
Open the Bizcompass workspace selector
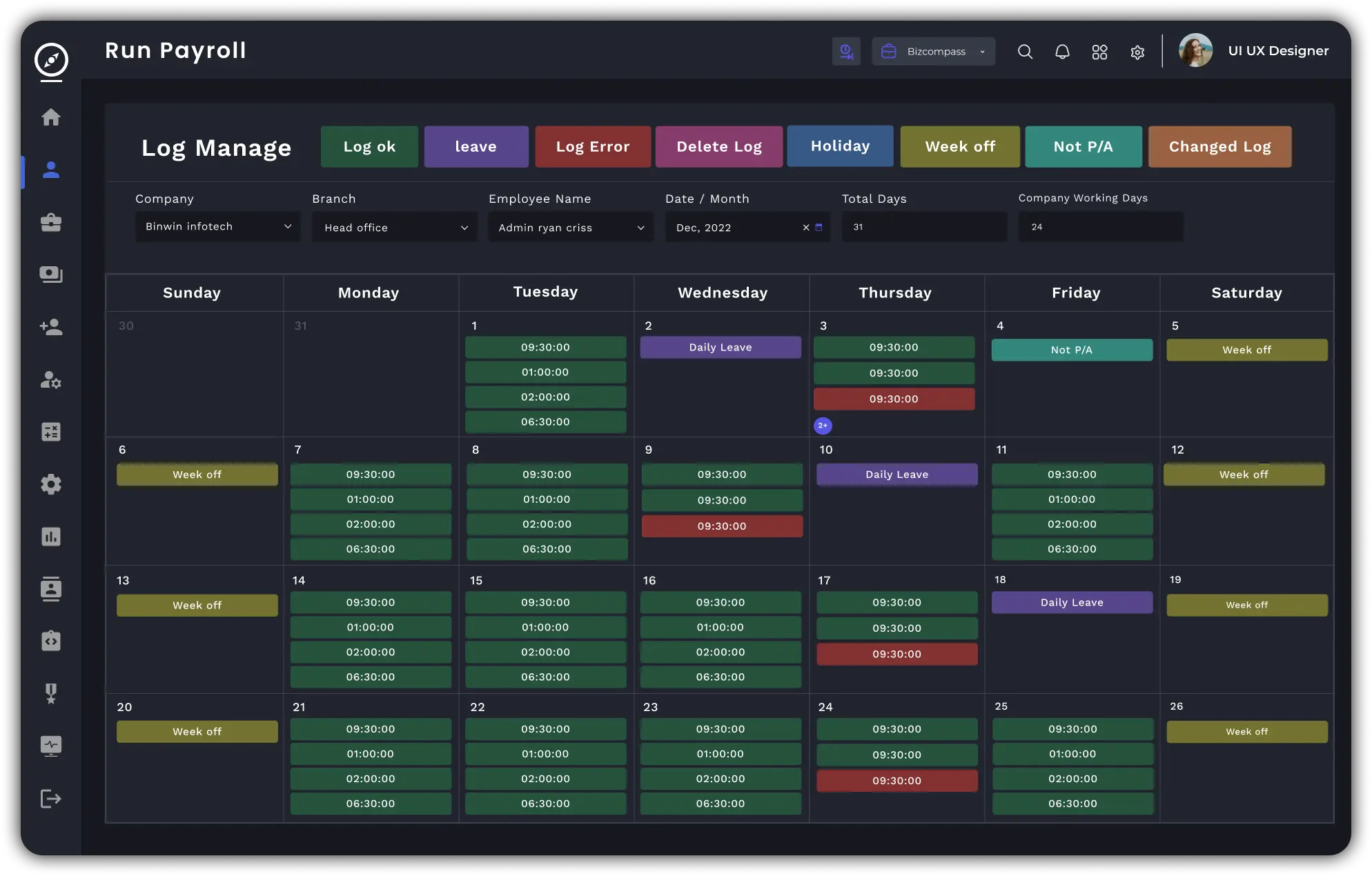[933, 52]
